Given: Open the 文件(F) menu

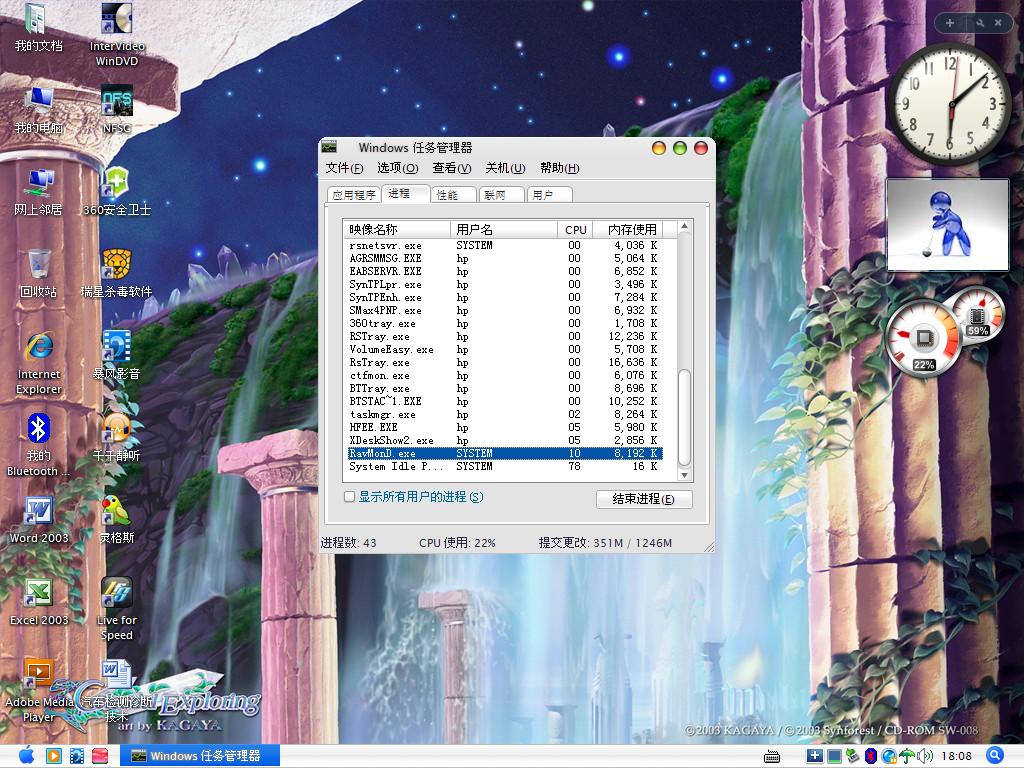Looking at the screenshot, I should tap(344, 168).
